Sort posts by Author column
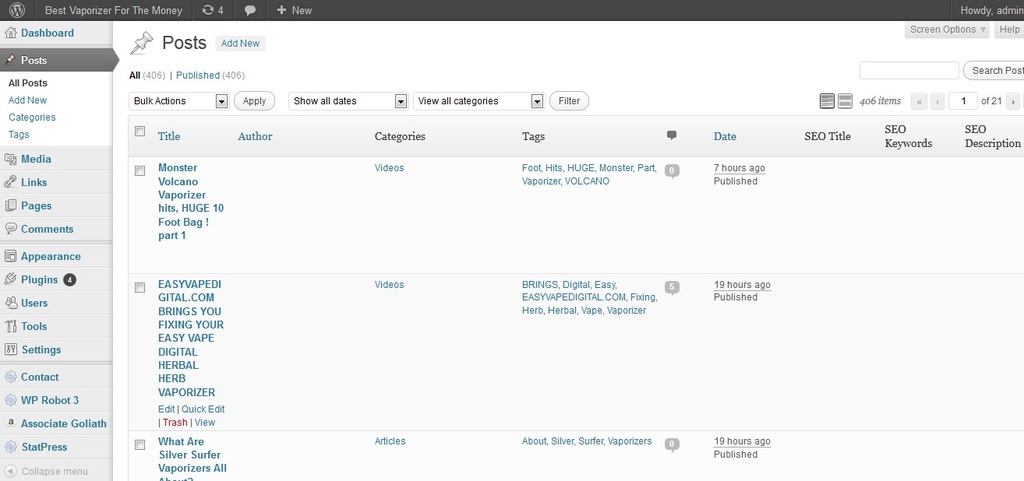The width and height of the screenshot is (1024, 481). pyautogui.click(x=255, y=136)
